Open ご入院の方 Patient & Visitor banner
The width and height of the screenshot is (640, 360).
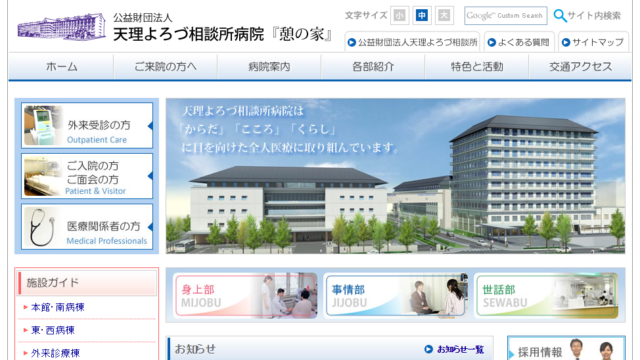[x=87, y=176]
